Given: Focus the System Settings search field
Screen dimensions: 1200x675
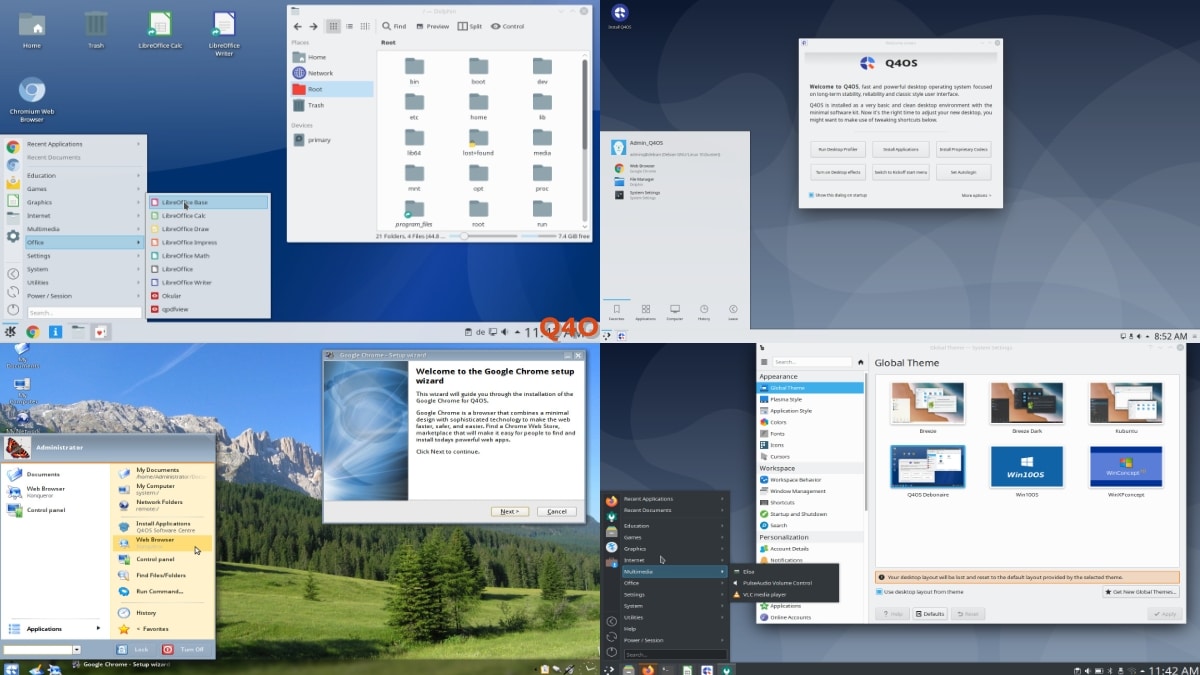Looking at the screenshot, I should coord(811,362).
